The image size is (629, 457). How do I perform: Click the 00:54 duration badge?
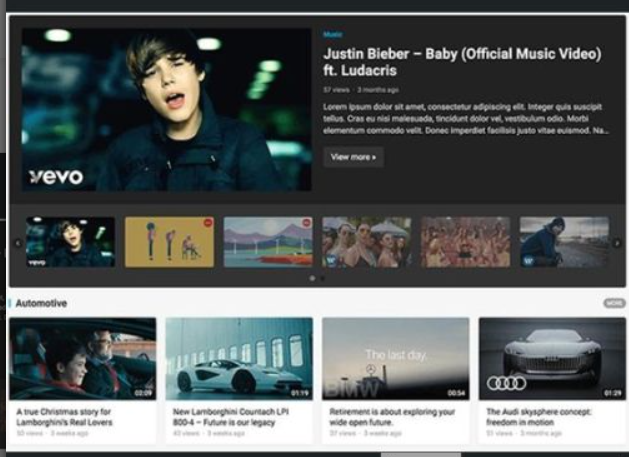coord(456,393)
